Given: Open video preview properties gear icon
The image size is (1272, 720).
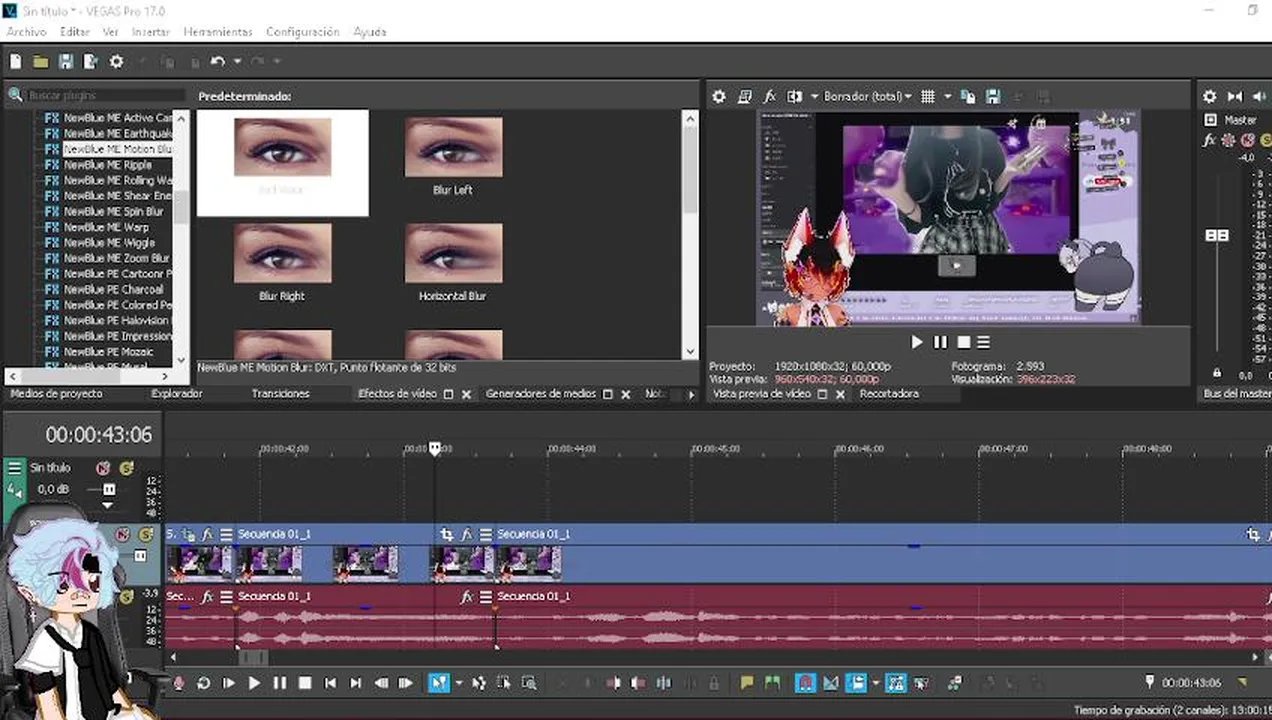Looking at the screenshot, I should point(718,97).
